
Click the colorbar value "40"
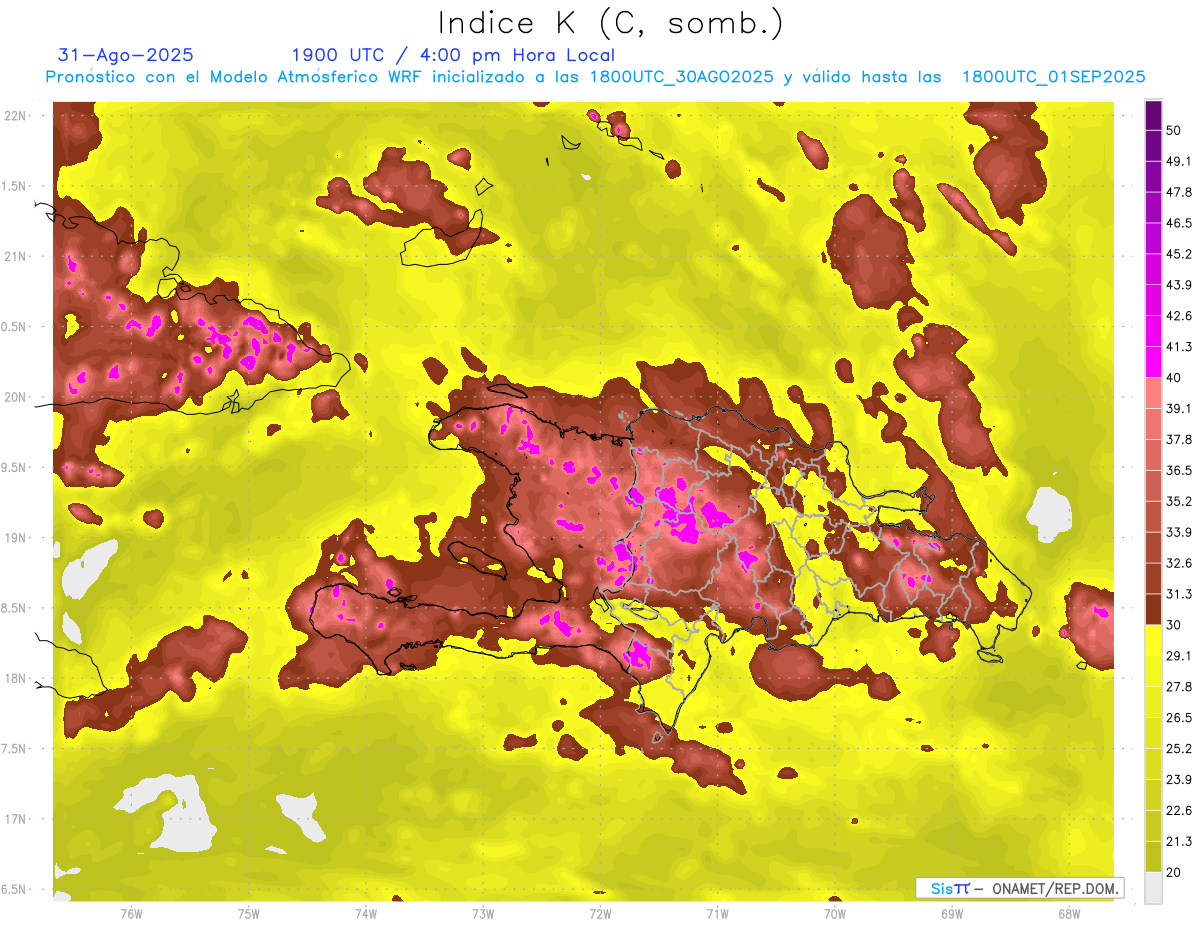1174,378
